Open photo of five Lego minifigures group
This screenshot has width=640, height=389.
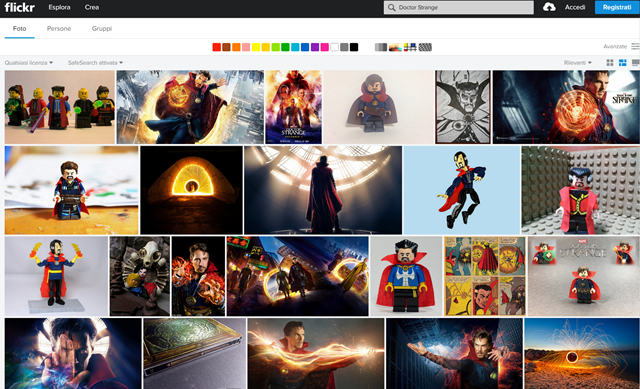click(x=60, y=107)
